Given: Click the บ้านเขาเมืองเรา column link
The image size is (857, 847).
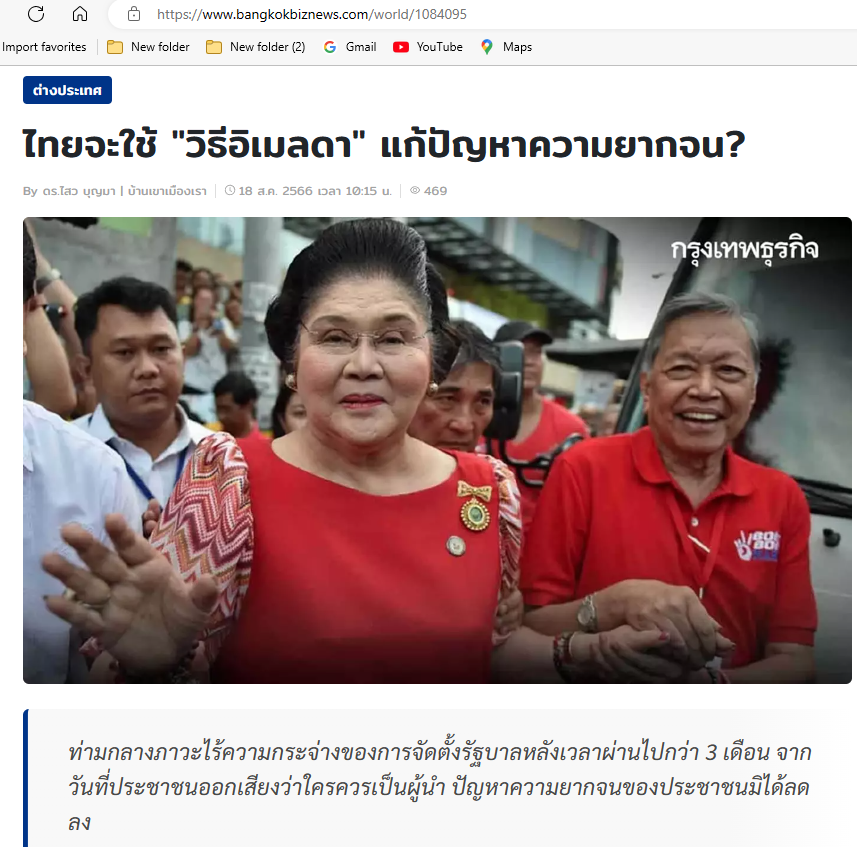Looking at the screenshot, I should coord(167,191).
